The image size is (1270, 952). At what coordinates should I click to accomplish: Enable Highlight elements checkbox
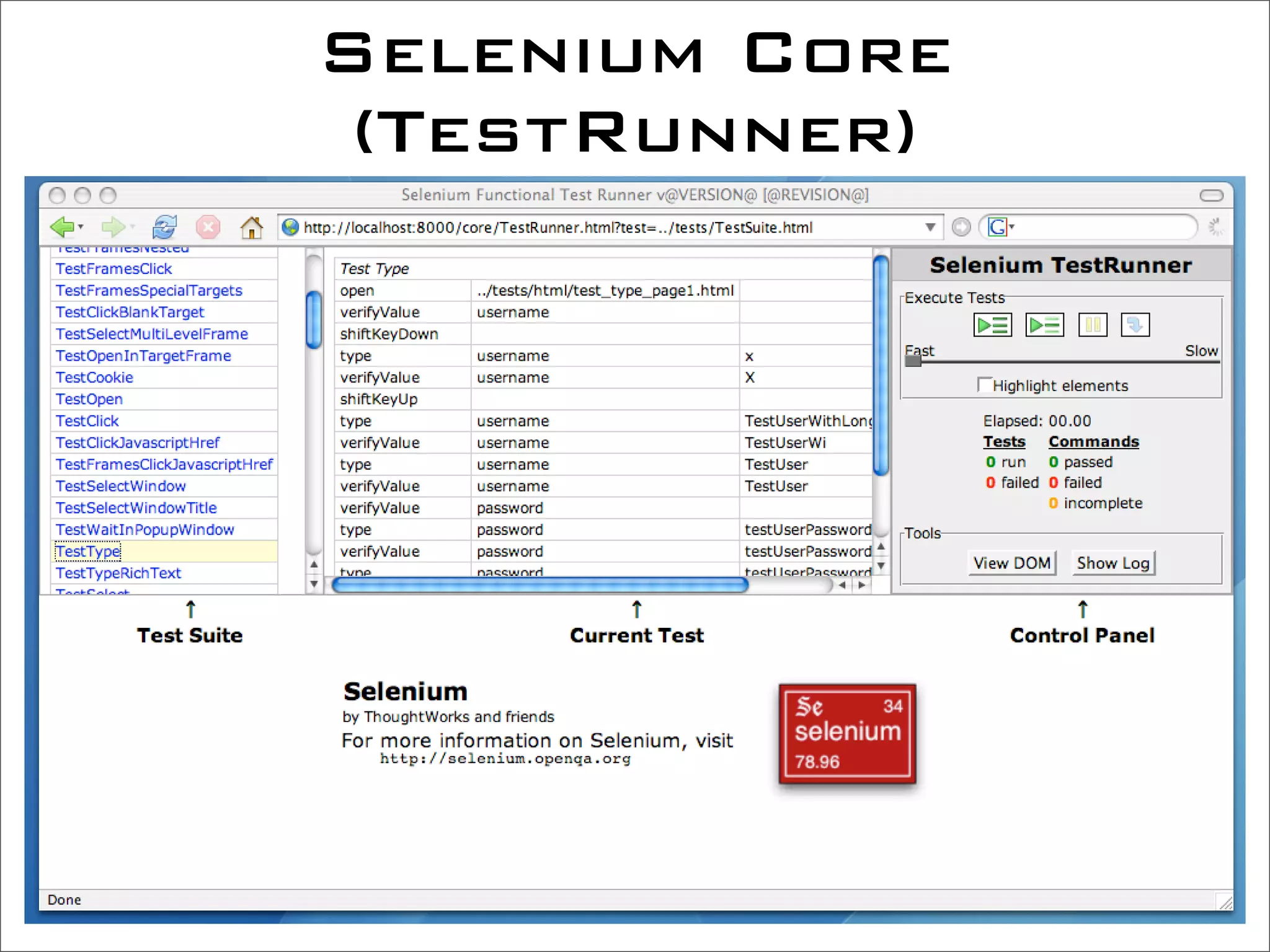tap(984, 385)
